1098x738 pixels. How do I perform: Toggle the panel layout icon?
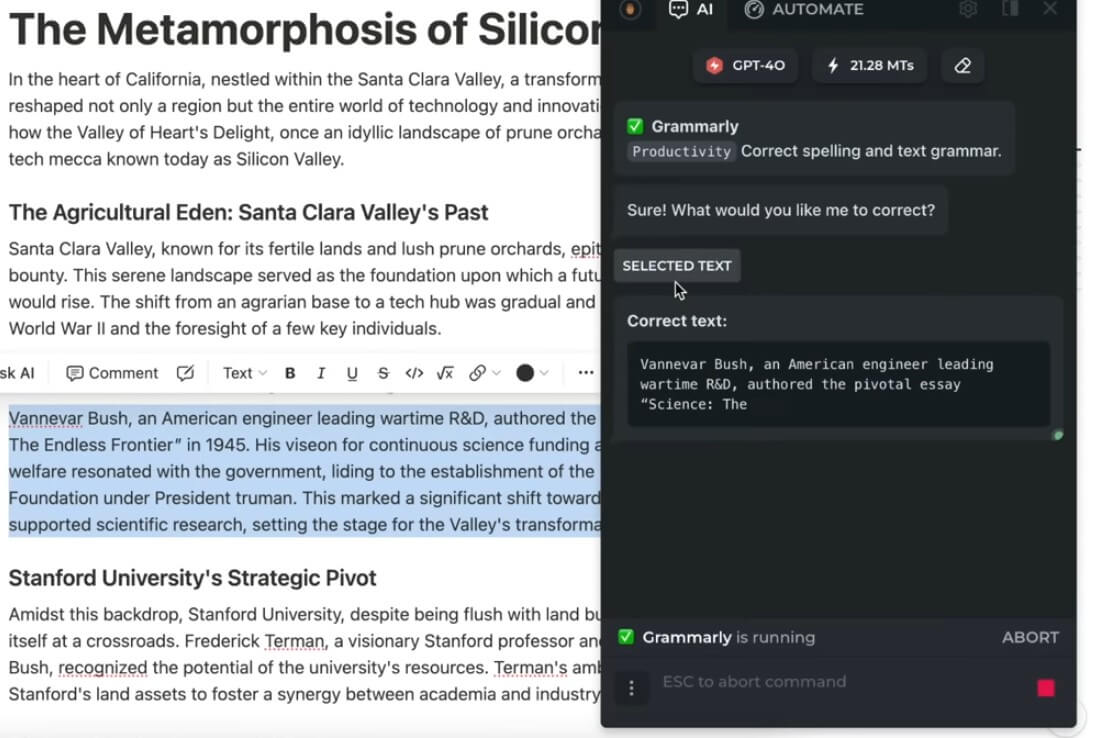click(x=1010, y=9)
